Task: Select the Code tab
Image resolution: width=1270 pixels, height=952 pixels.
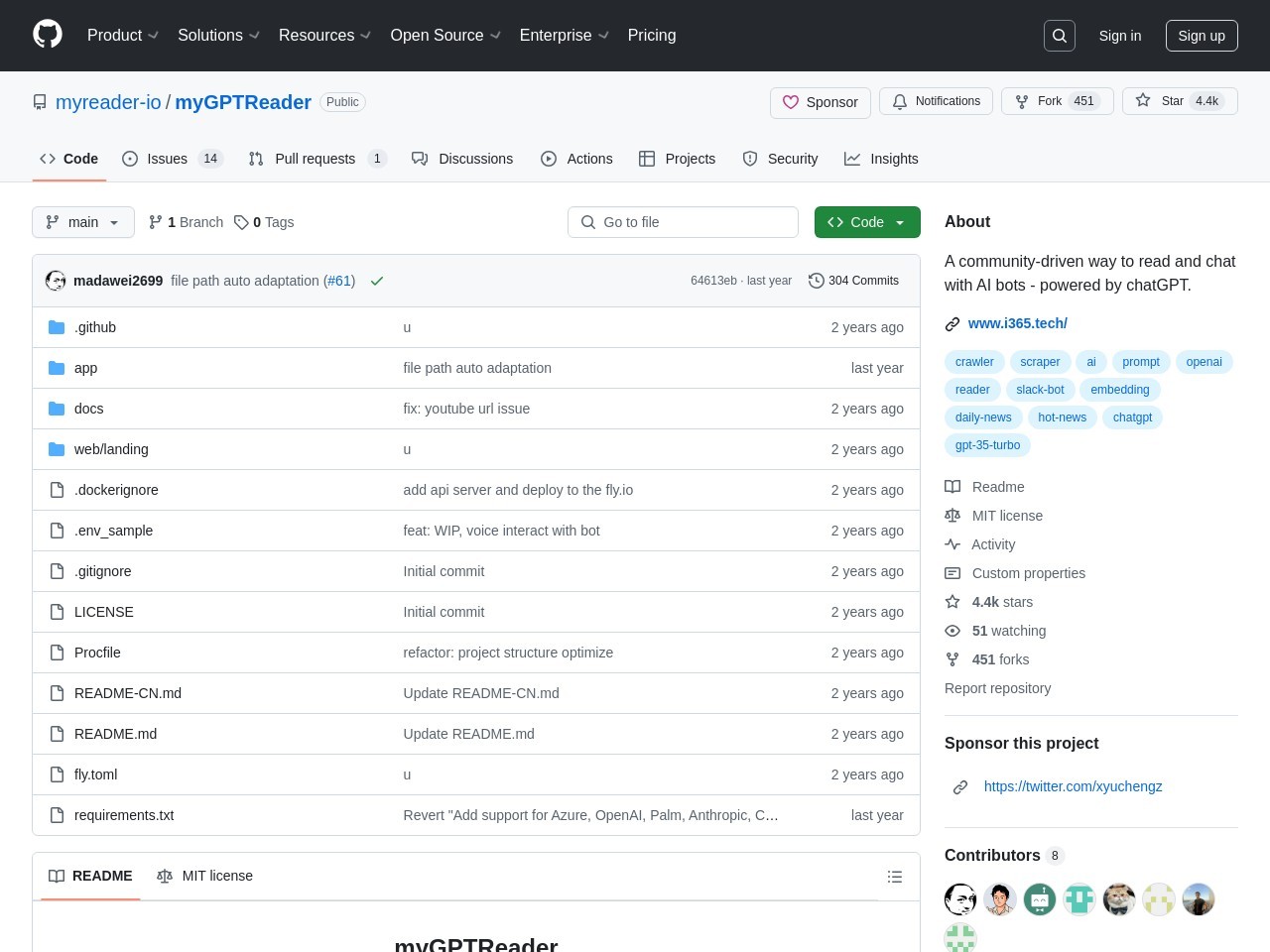Action: [x=69, y=159]
